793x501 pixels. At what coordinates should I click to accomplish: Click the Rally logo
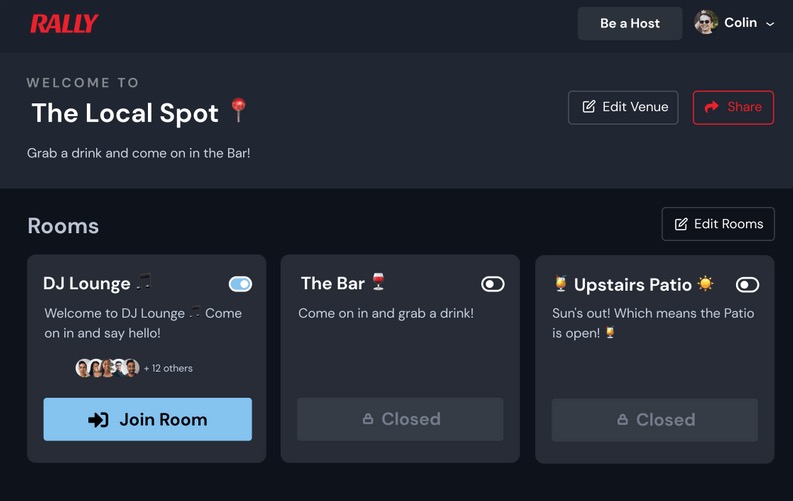(x=64, y=23)
